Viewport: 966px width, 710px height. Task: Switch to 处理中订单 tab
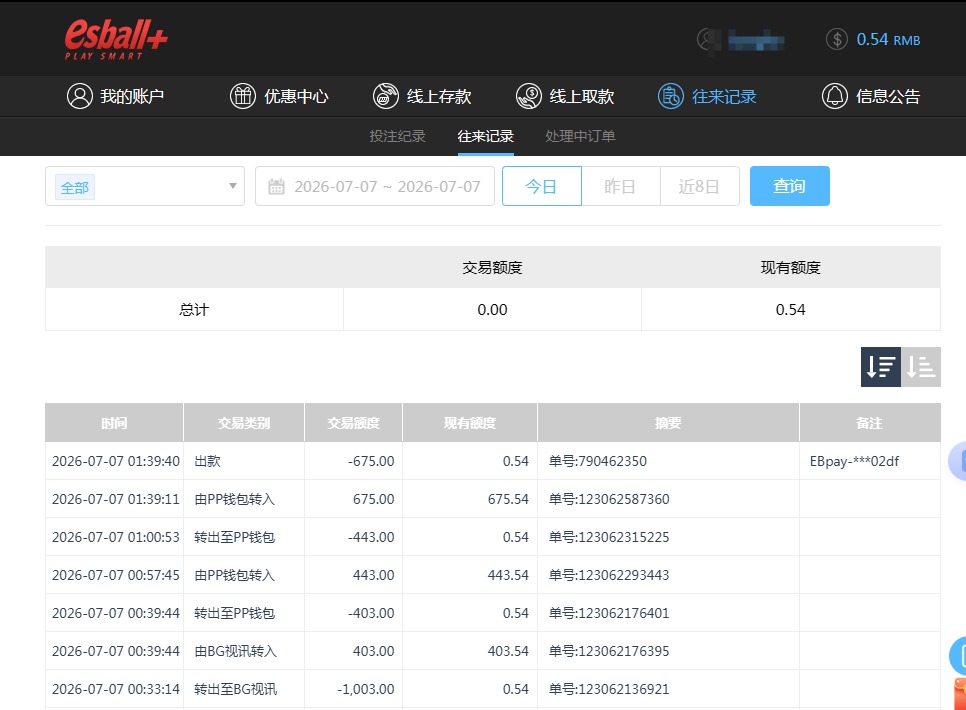580,136
